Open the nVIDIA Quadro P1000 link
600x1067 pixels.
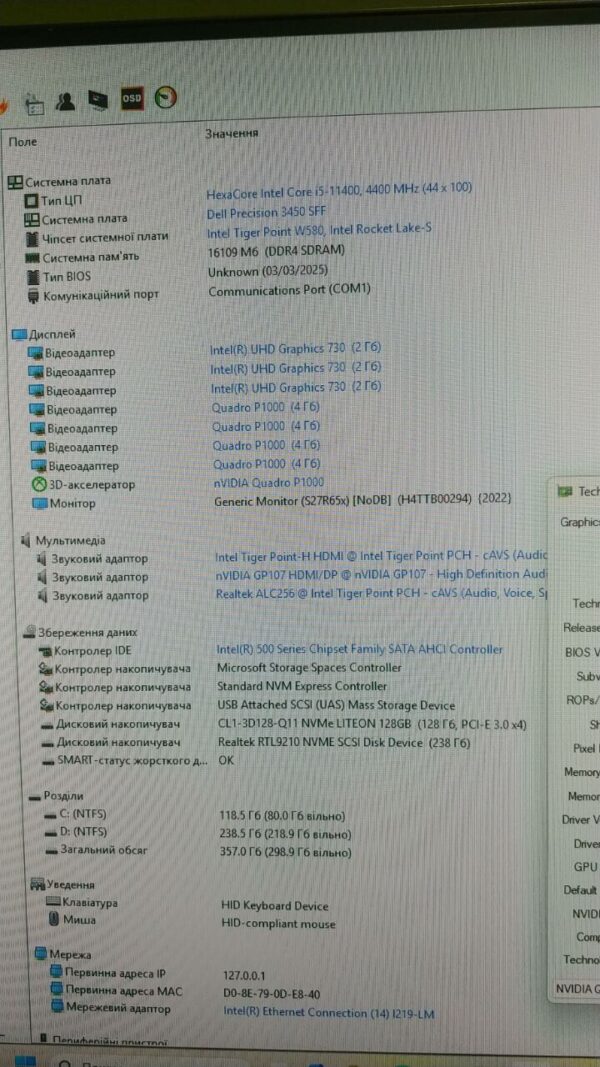pos(269,482)
